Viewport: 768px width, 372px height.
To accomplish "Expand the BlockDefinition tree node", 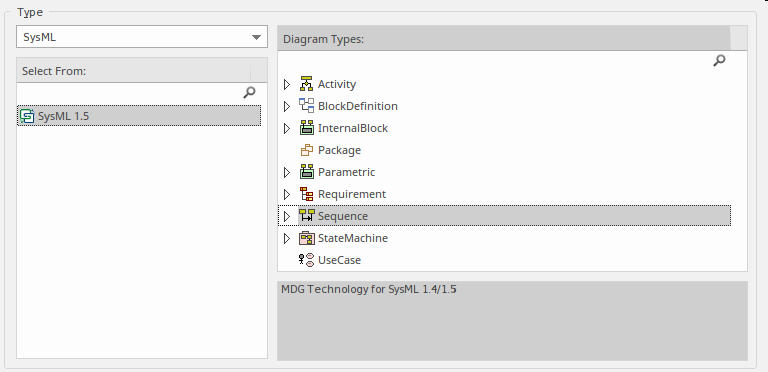I will pos(287,106).
